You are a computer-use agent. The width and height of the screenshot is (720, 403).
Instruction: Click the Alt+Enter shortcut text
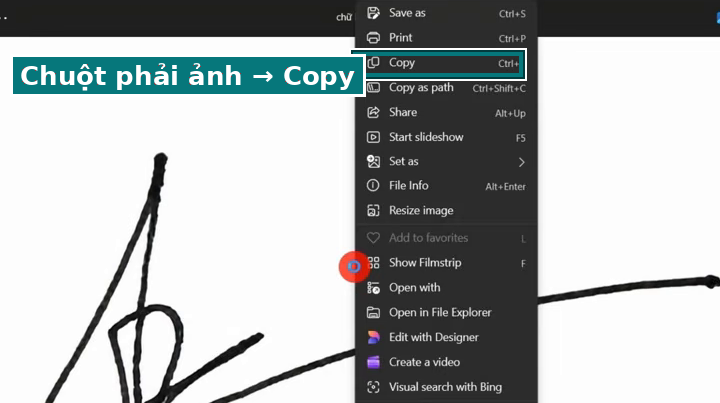click(506, 186)
